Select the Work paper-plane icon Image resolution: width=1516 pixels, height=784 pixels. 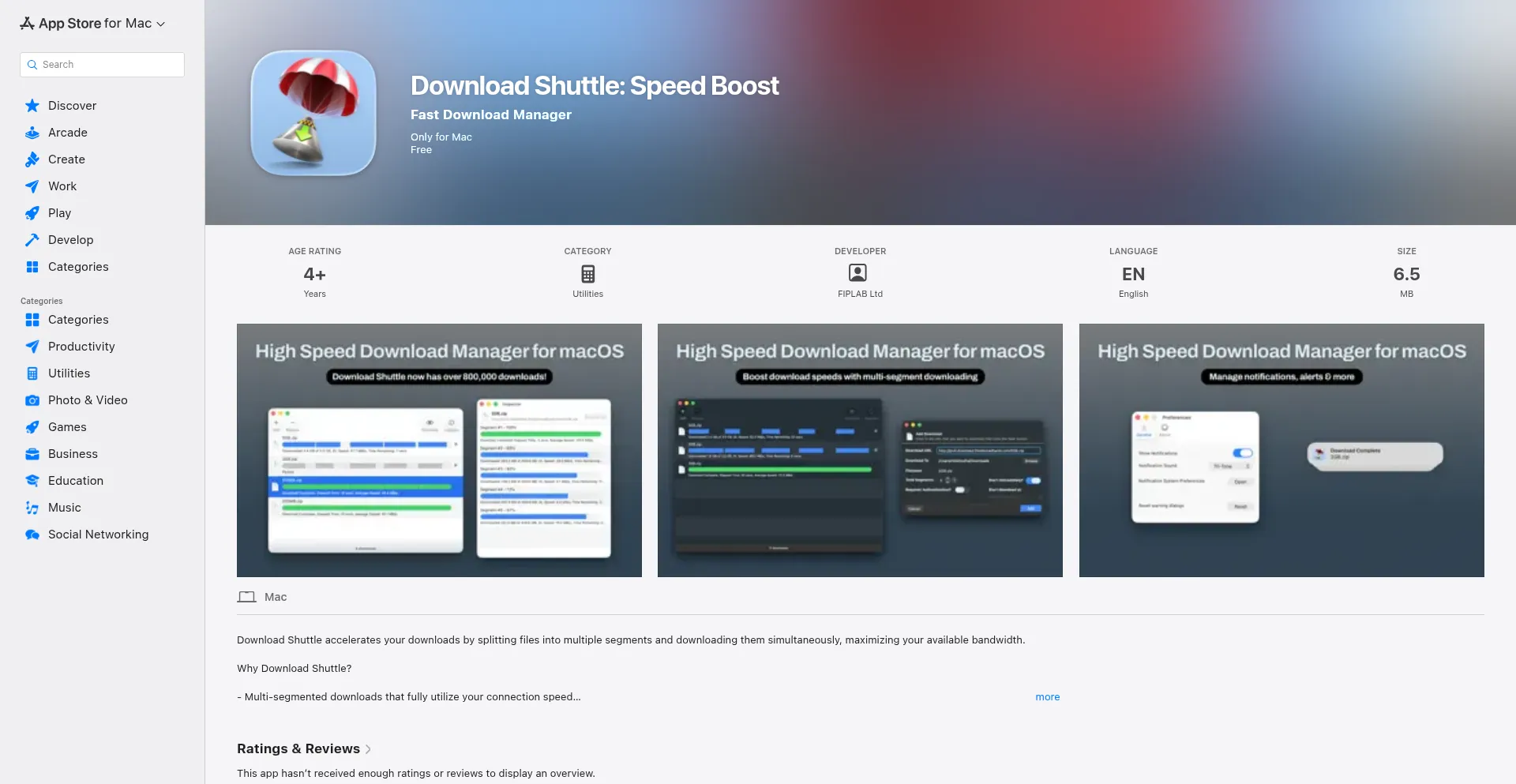(x=32, y=186)
